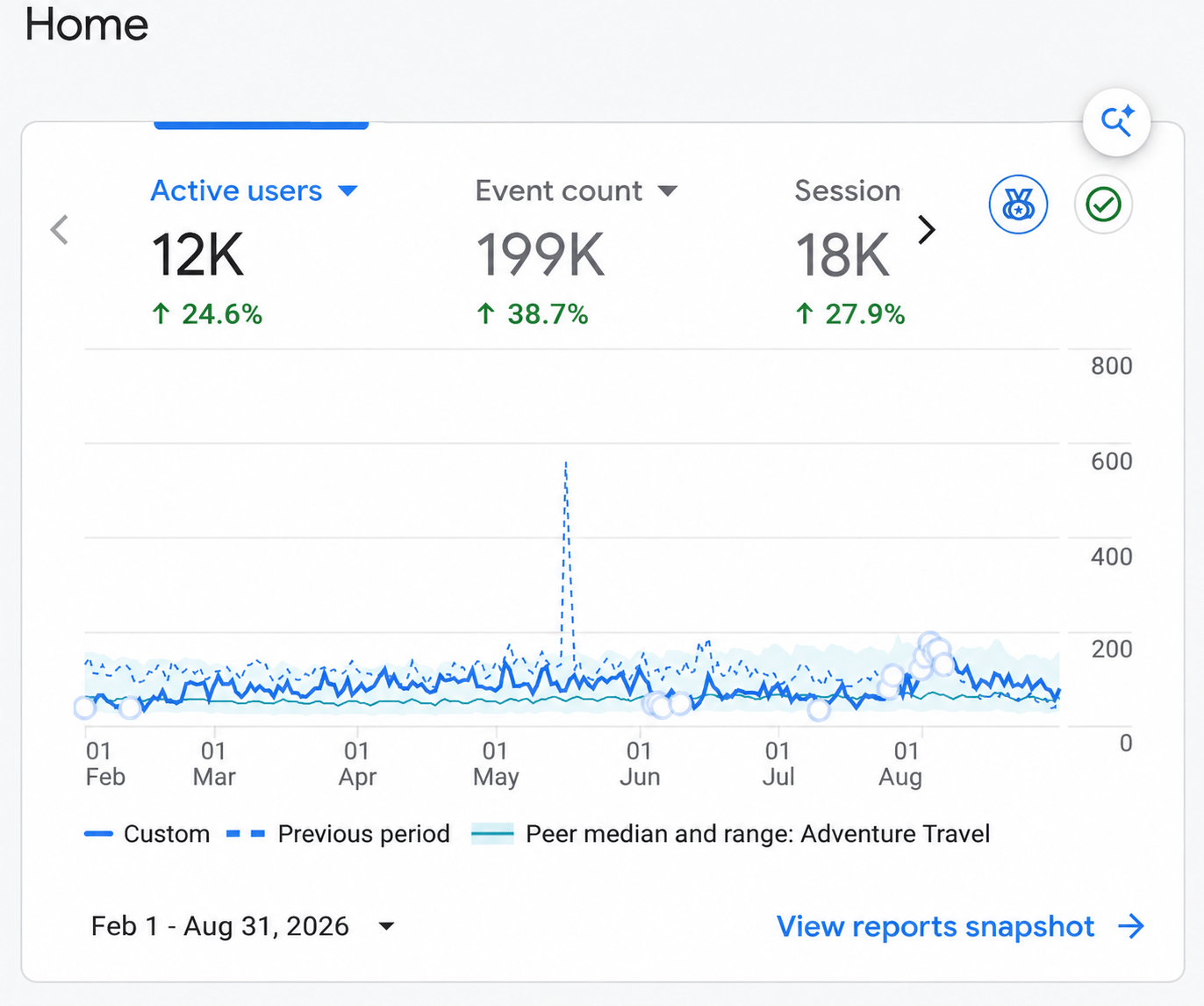Toggle the Custom series legend item

coord(147,834)
